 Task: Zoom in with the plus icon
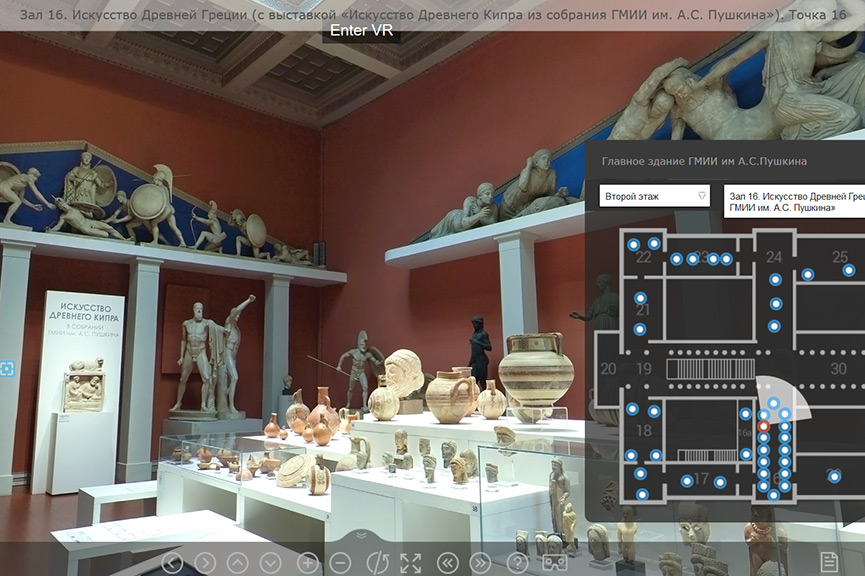click(307, 563)
